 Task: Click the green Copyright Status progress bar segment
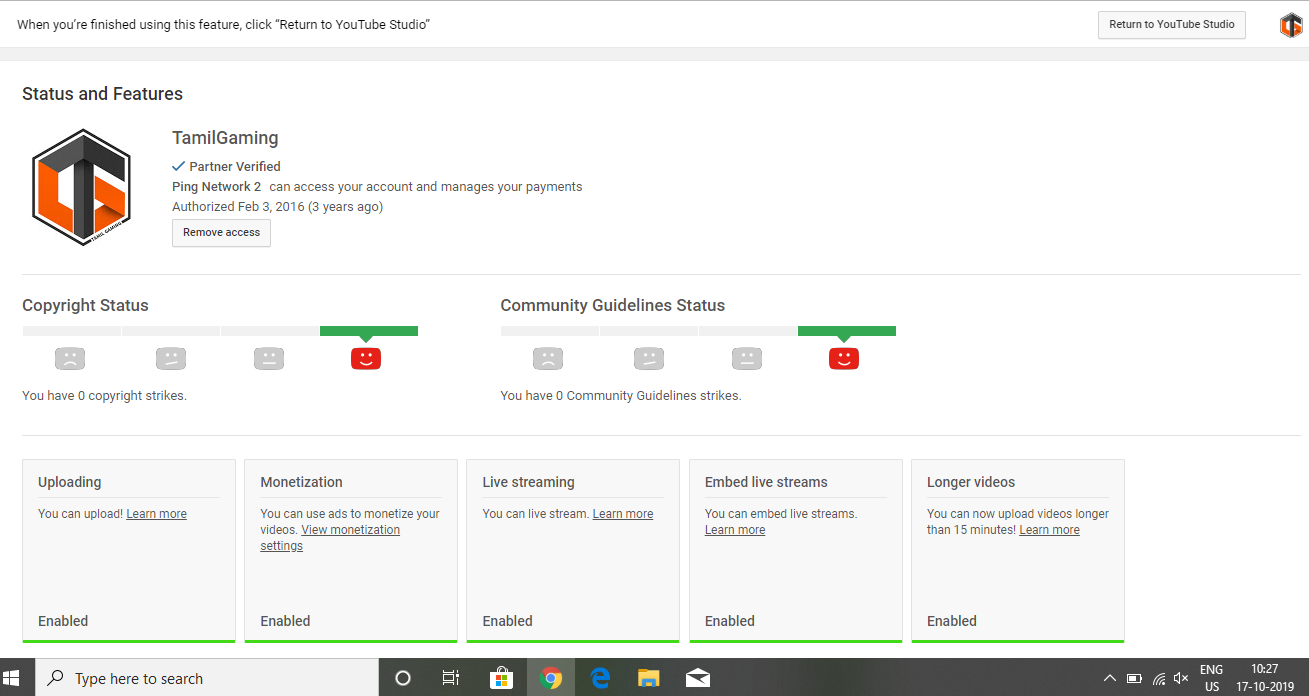[369, 331]
